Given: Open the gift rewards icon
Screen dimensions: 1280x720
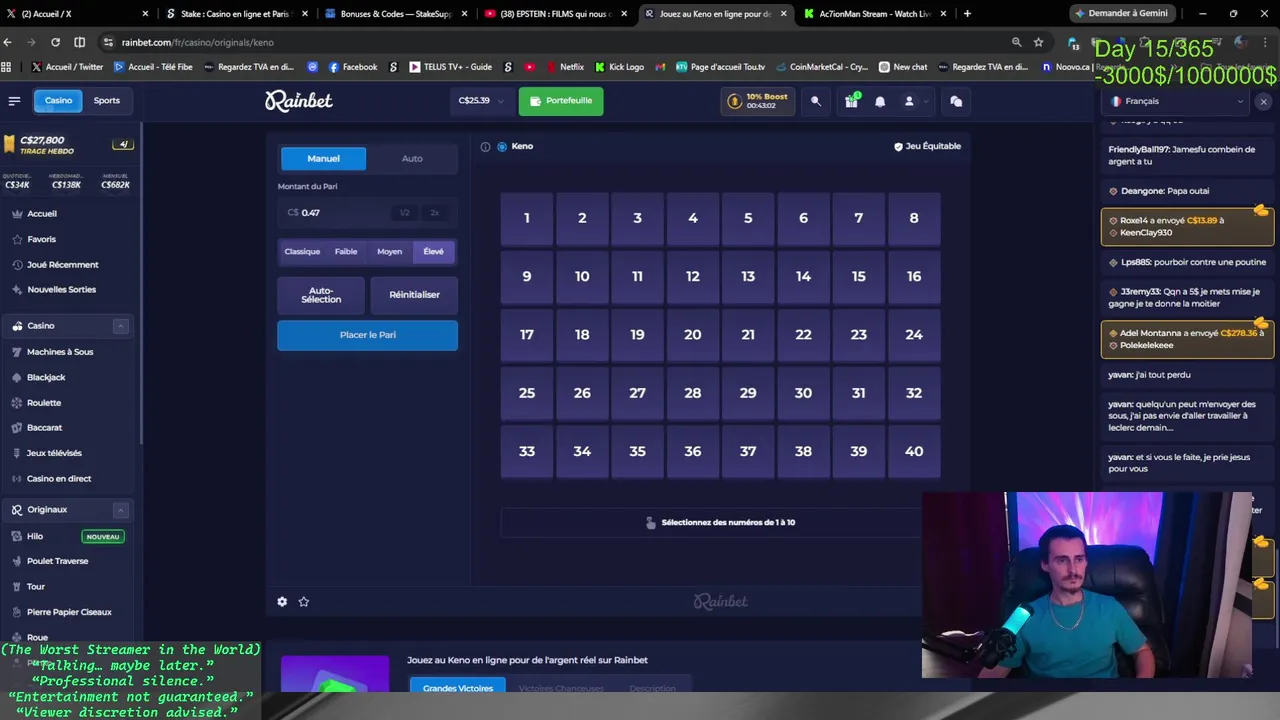Looking at the screenshot, I should pos(851,101).
